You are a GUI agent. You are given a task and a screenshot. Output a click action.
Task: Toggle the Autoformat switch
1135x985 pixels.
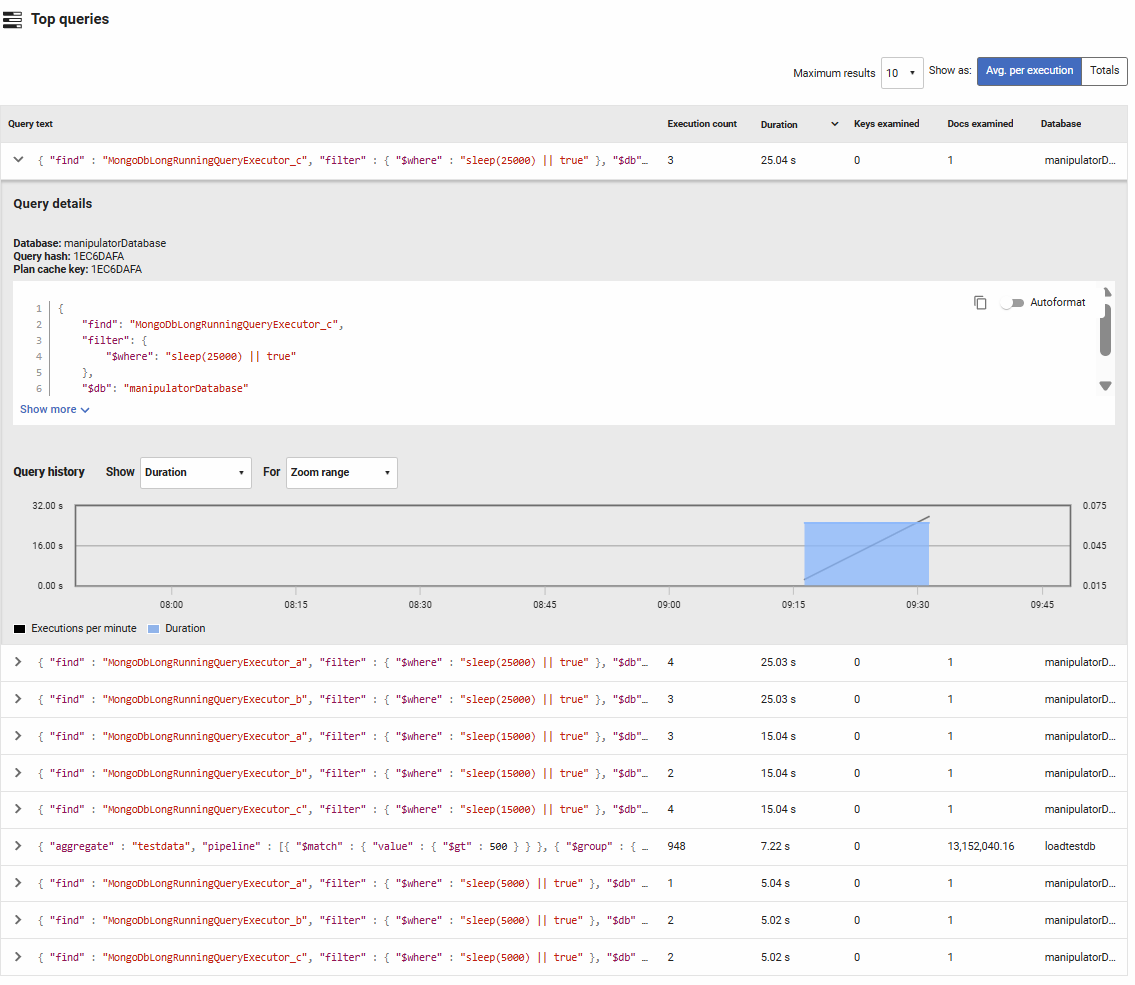click(x=1013, y=303)
